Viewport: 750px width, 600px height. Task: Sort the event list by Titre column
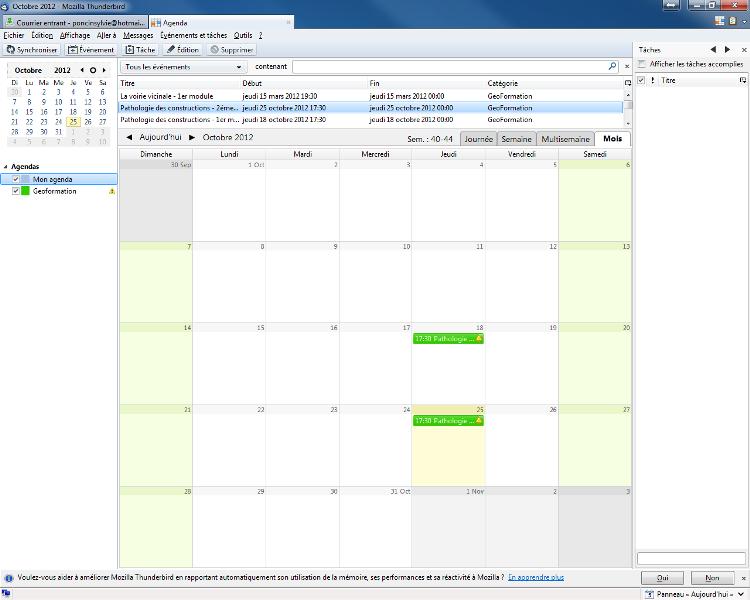tap(180, 83)
